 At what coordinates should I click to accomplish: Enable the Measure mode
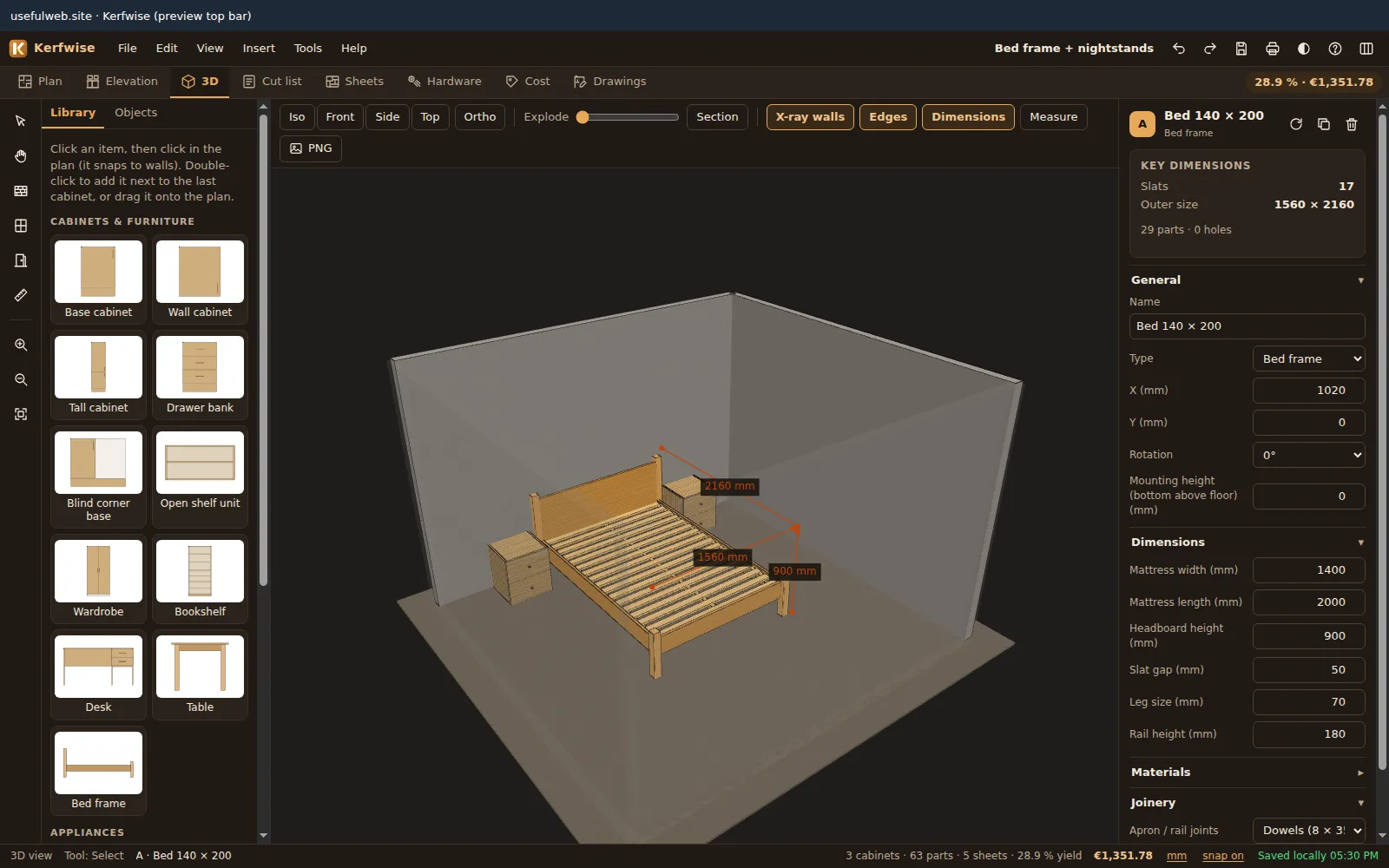pyautogui.click(x=1053, y=117)
